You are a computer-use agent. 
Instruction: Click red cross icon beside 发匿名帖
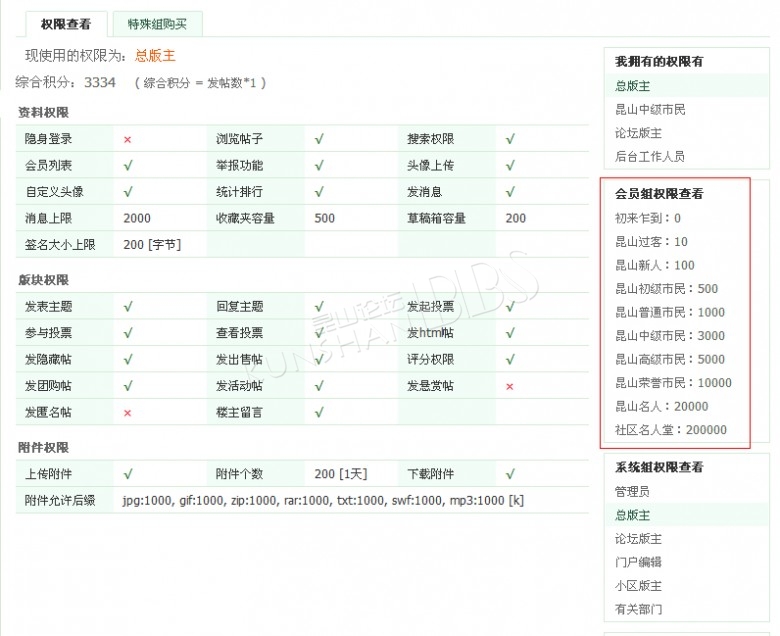pos(127,413)
